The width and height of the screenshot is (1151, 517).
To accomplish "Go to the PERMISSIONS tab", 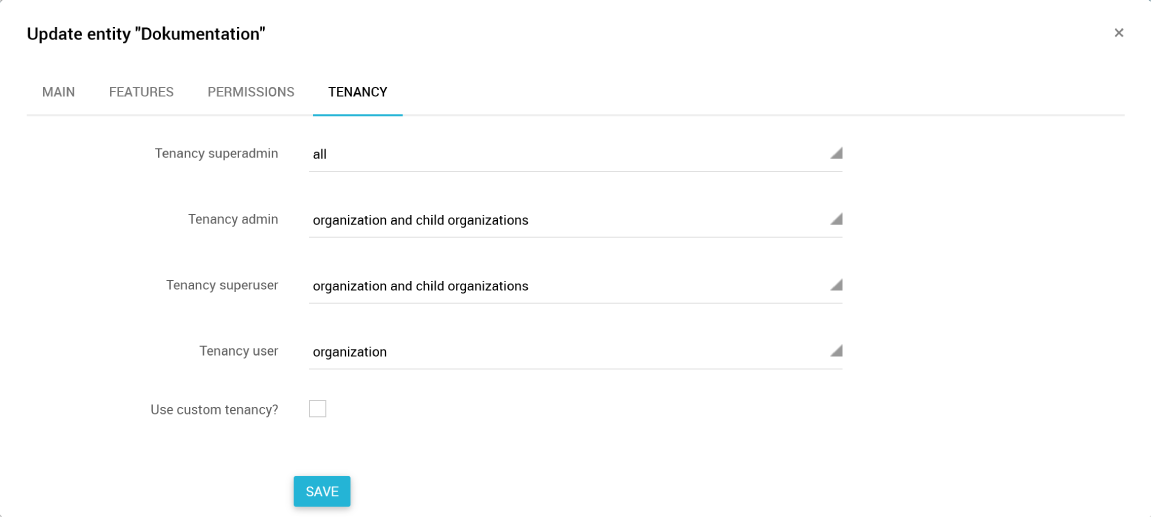I will [x=251, y=92].
